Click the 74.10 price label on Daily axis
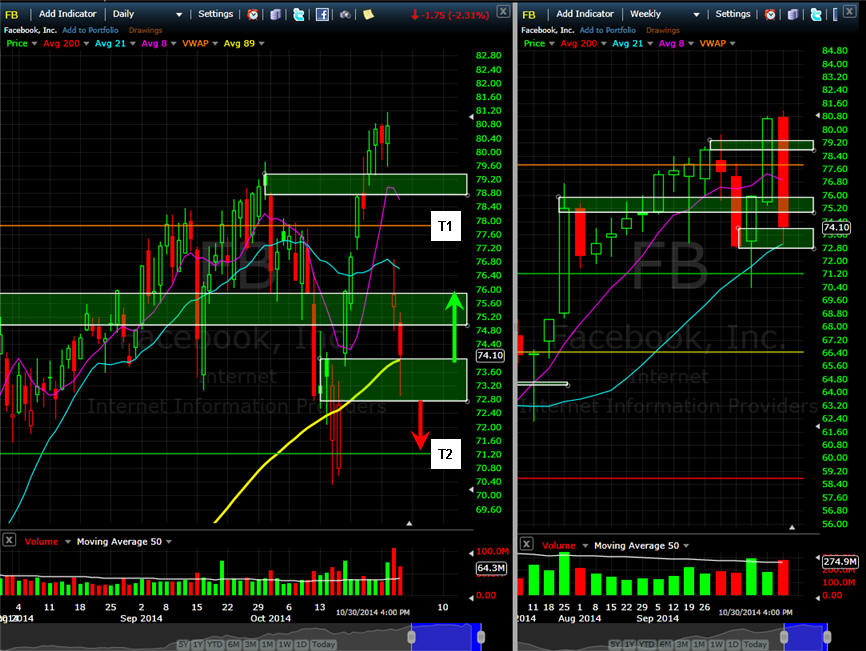The width and height of the screenshot is (866, 651). click(x=490, y=356)
